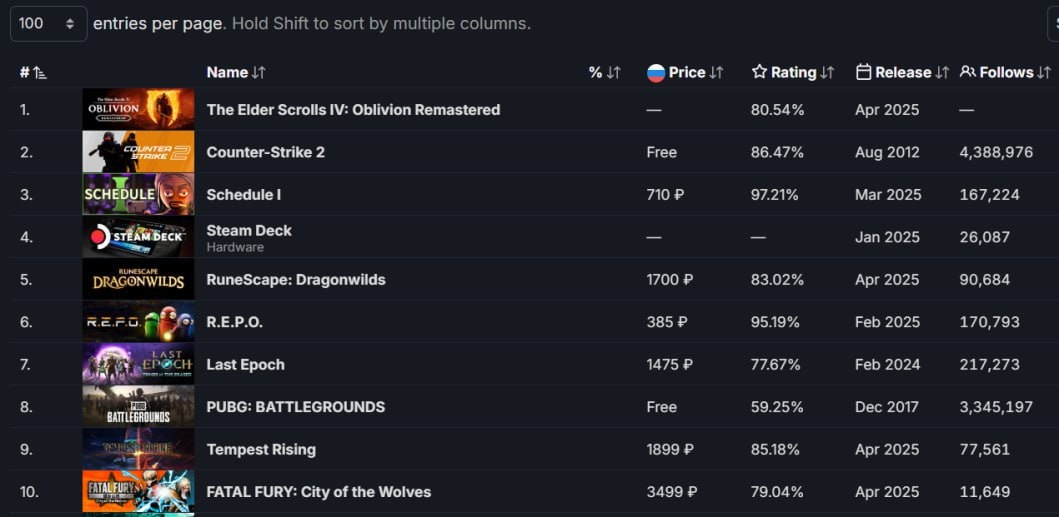Click the sort icon beside the # column
The width and height of the screenshot is (1059, 517).
tap(40, 73)
